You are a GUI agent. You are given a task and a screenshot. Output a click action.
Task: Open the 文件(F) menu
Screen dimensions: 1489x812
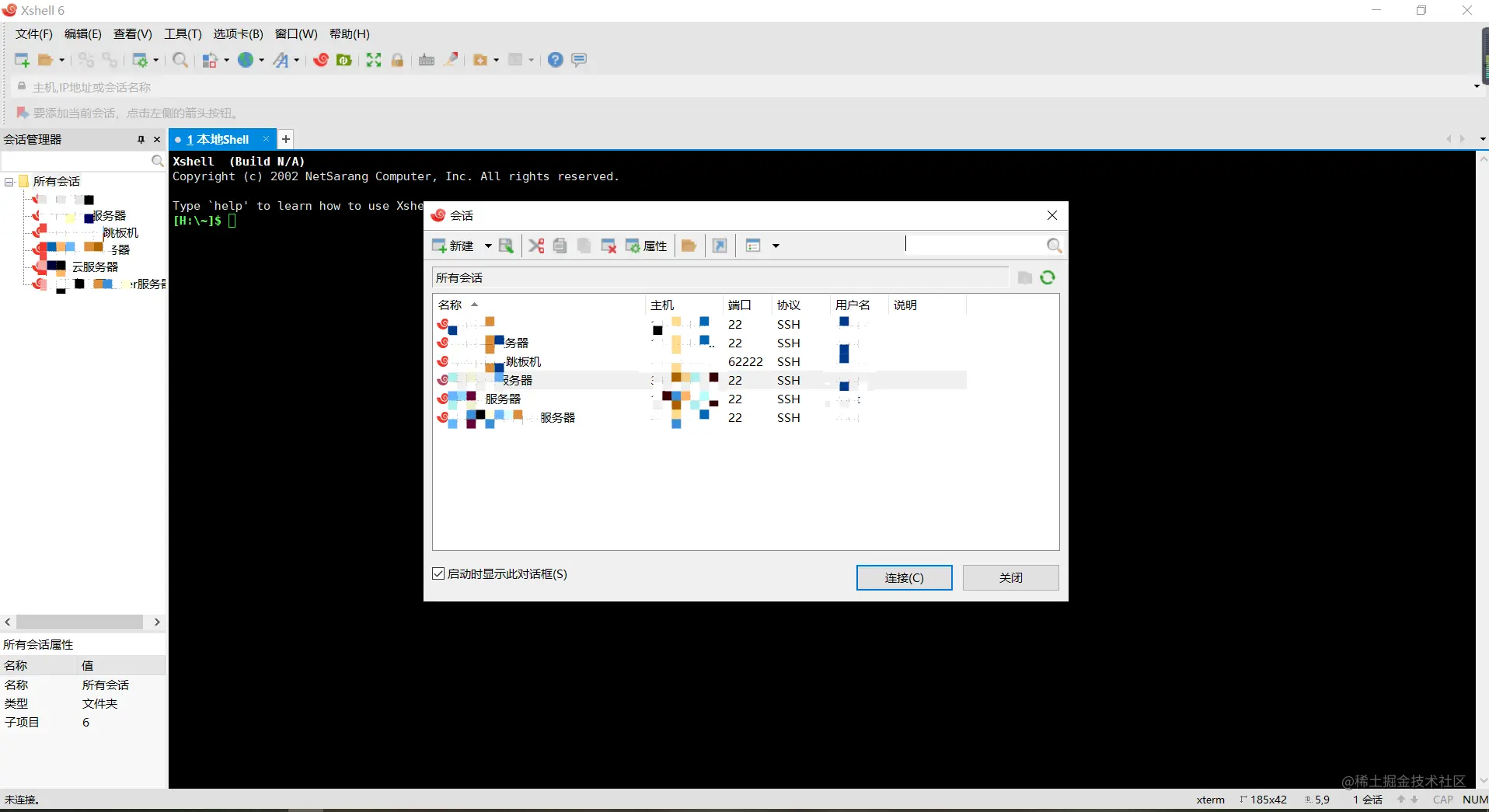coord(34,34)
